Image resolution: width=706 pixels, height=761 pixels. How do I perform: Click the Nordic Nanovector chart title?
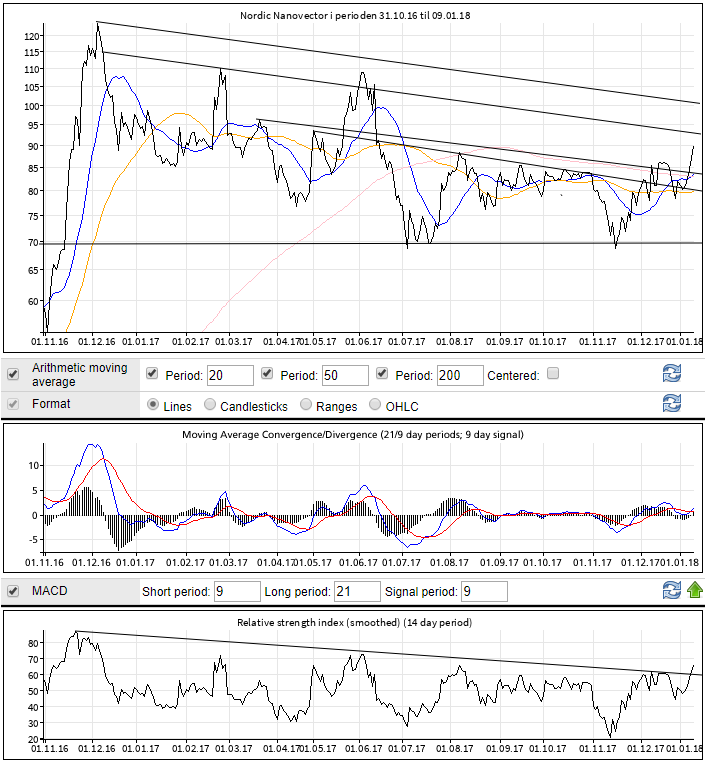(x=355, y=15)
